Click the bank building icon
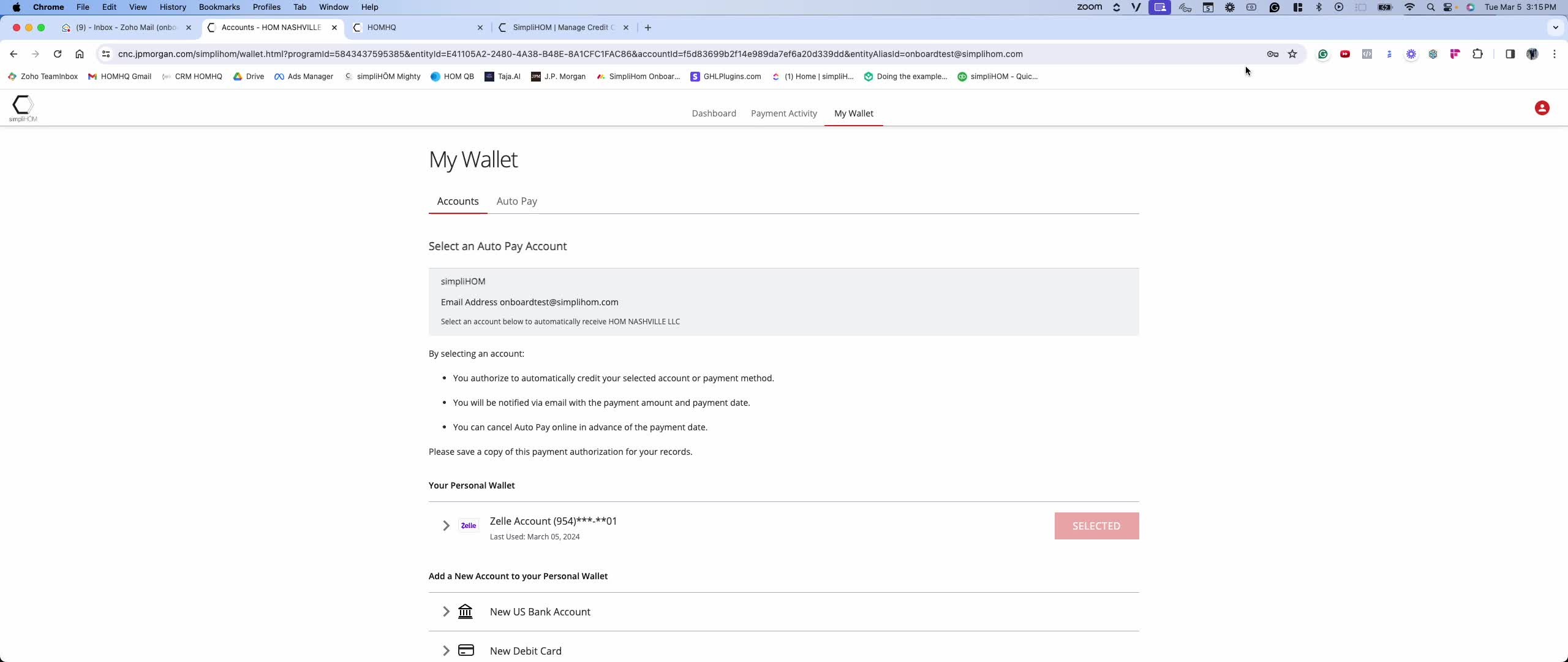Screen dimensions: 1568x662 click(x=466, y=612)
